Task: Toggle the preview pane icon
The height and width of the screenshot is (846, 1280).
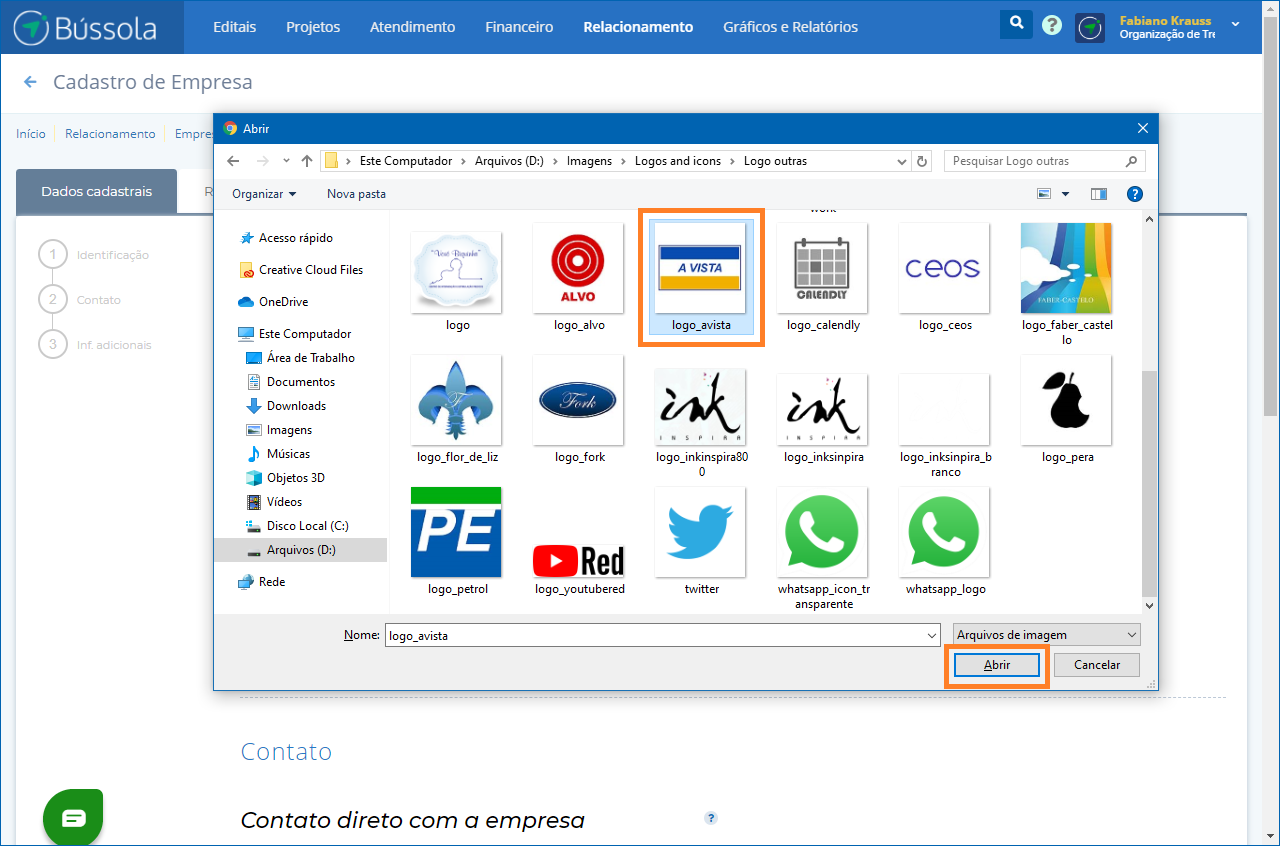Action: (x=1099, y=194)
